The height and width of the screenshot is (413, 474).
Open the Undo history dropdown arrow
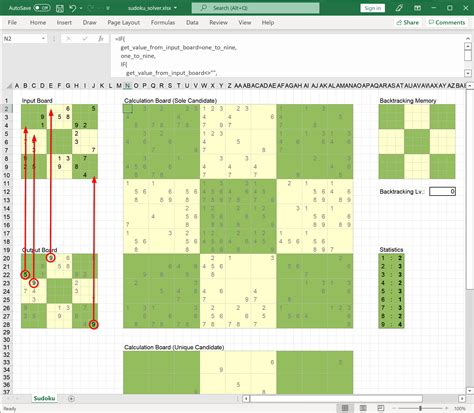tap(81, 8)
